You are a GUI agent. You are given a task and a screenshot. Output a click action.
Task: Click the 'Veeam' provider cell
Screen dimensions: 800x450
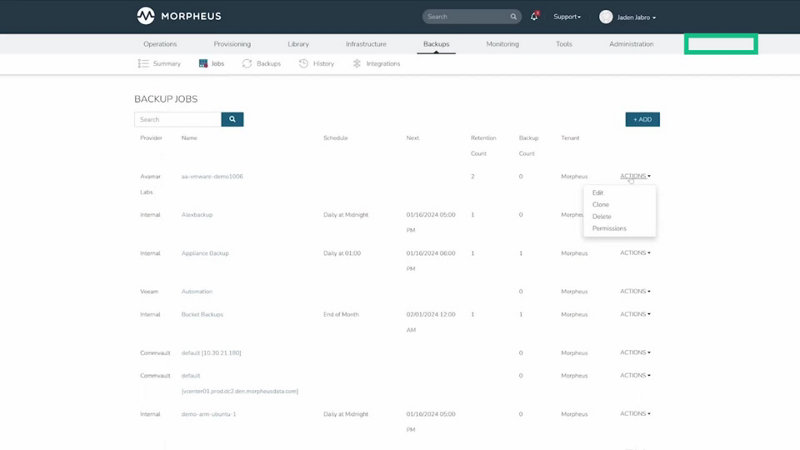149,291
